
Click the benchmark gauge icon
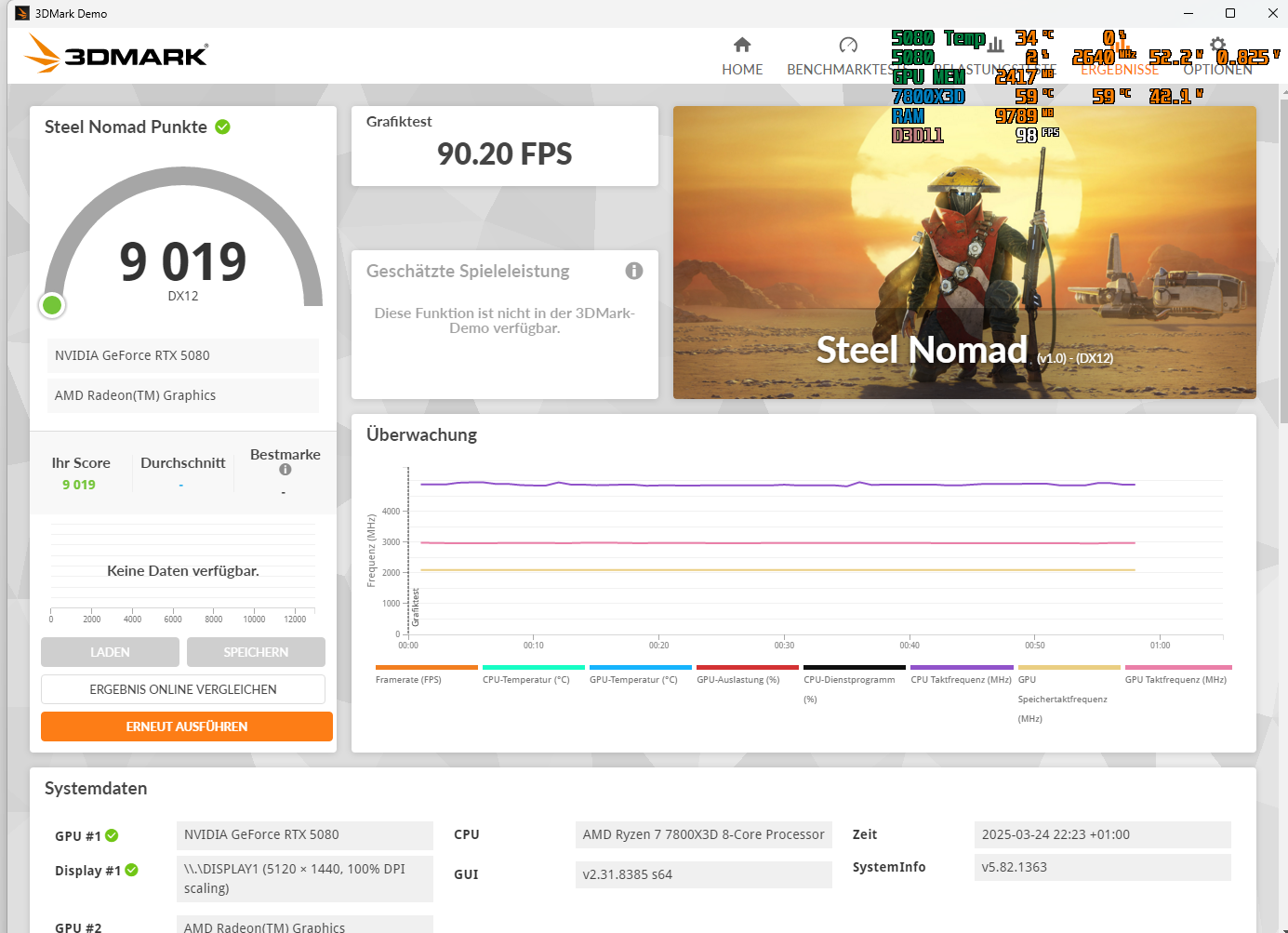coord(848,45)
